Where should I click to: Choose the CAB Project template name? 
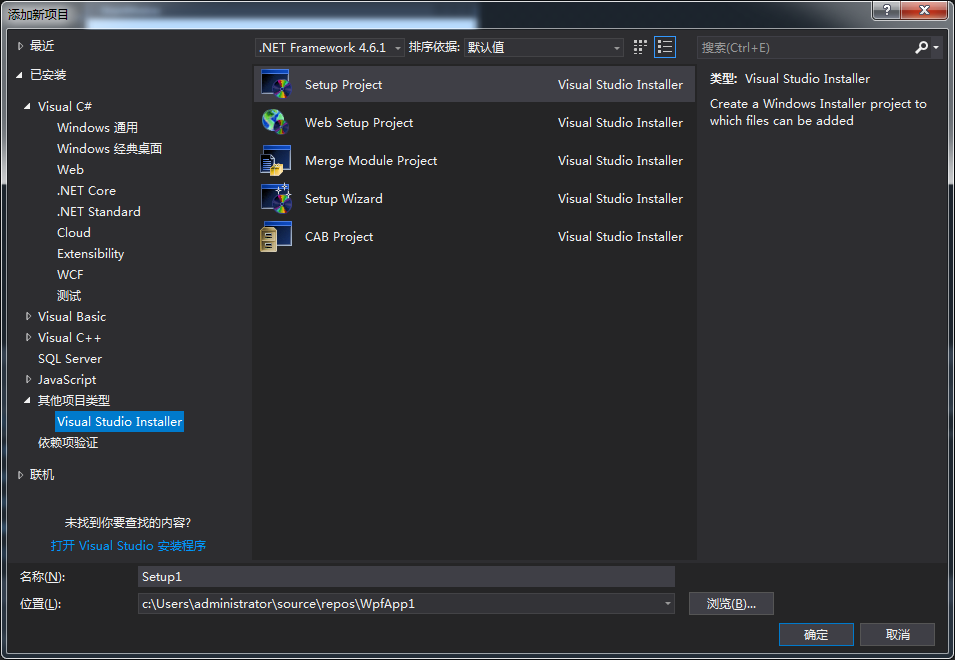pyautogui.click(x=339, y=236)
